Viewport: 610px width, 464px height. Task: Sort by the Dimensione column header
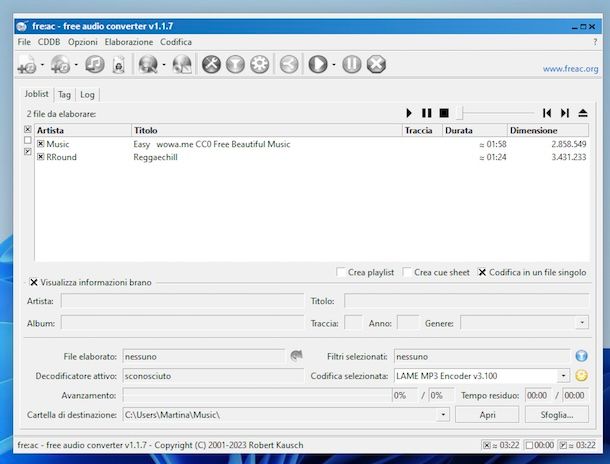548,130
